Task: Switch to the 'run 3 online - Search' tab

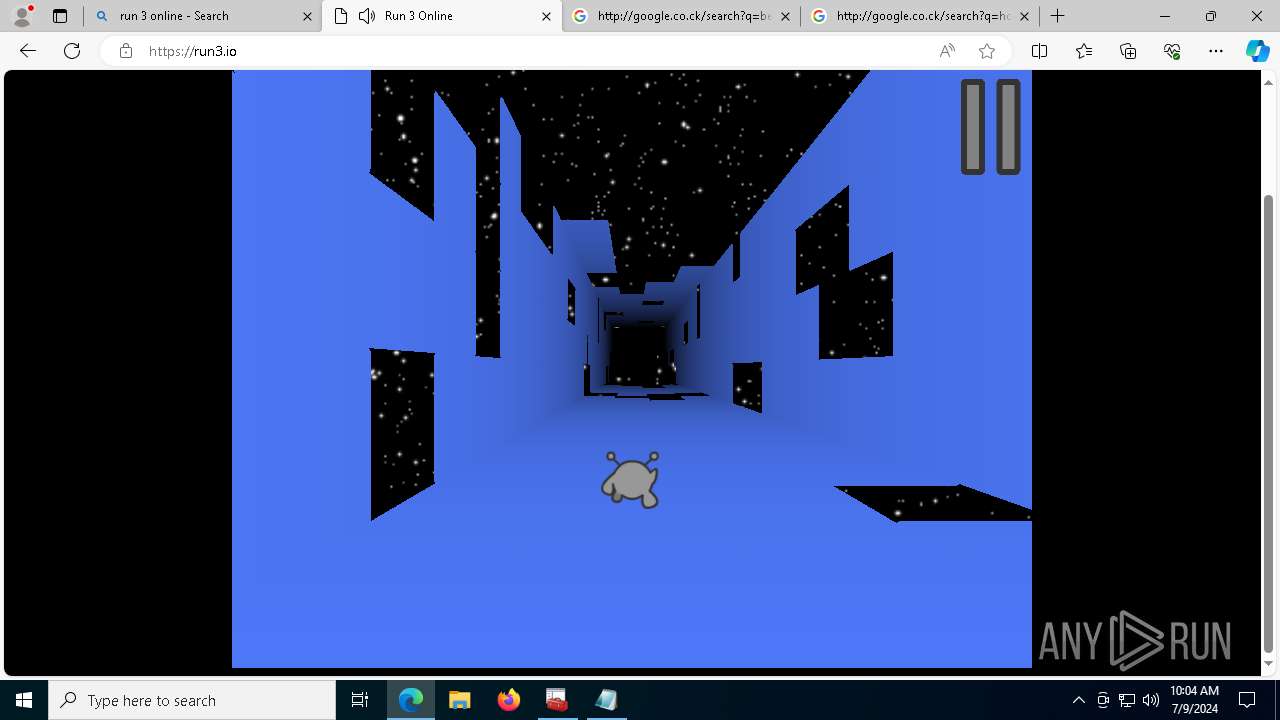Action: [202, 16]
